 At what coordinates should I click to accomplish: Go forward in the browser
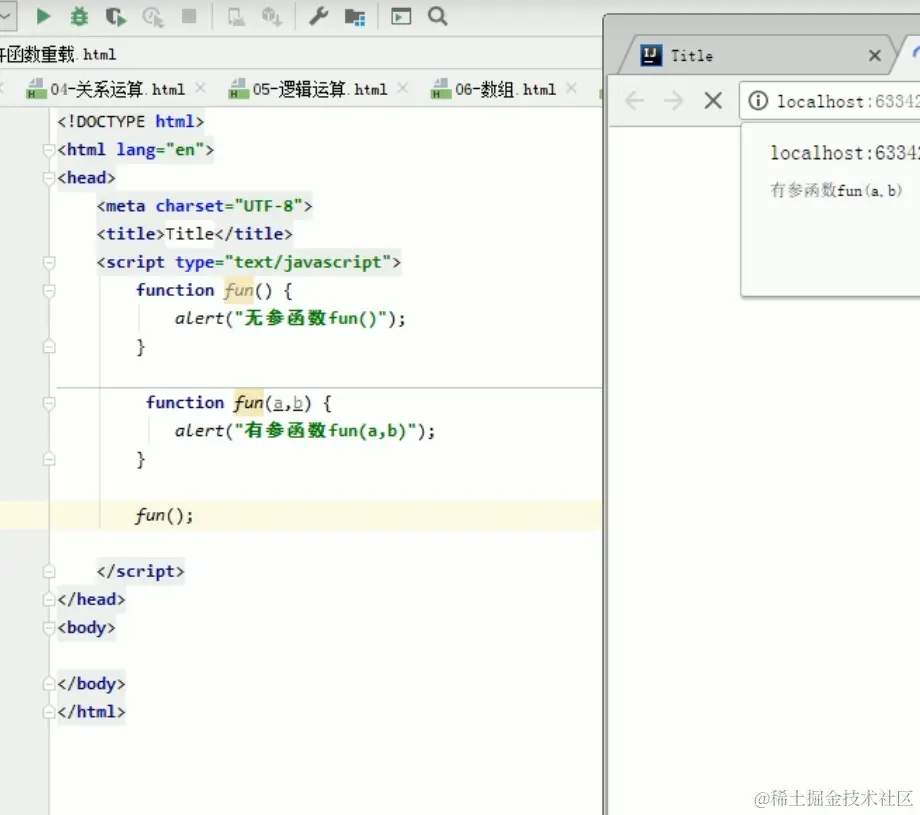pyautogui.click(x=674, y=101)
